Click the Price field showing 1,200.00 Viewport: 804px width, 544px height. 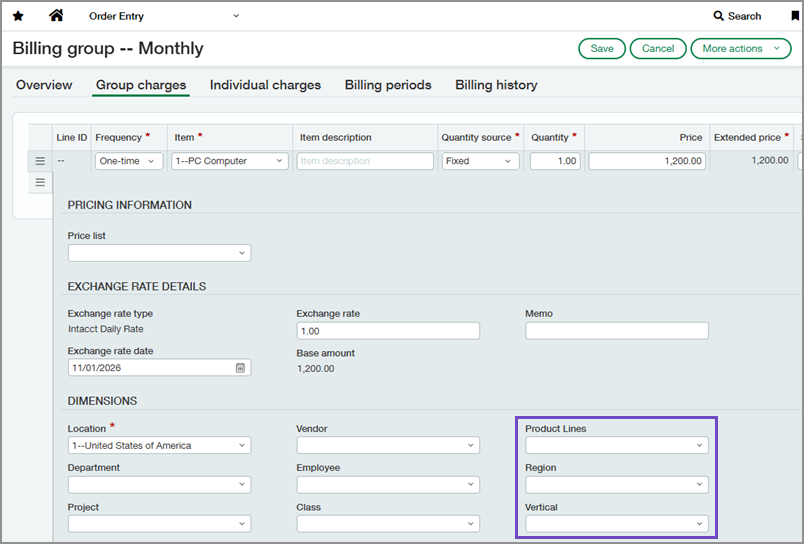click(647, 161)
